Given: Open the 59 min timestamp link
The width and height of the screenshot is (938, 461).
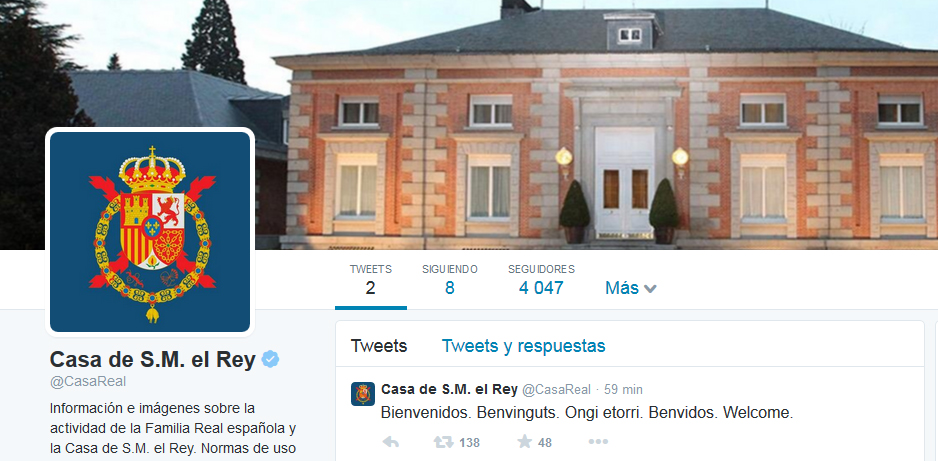Looking at the screenshot, I should [x=623, y=390].
